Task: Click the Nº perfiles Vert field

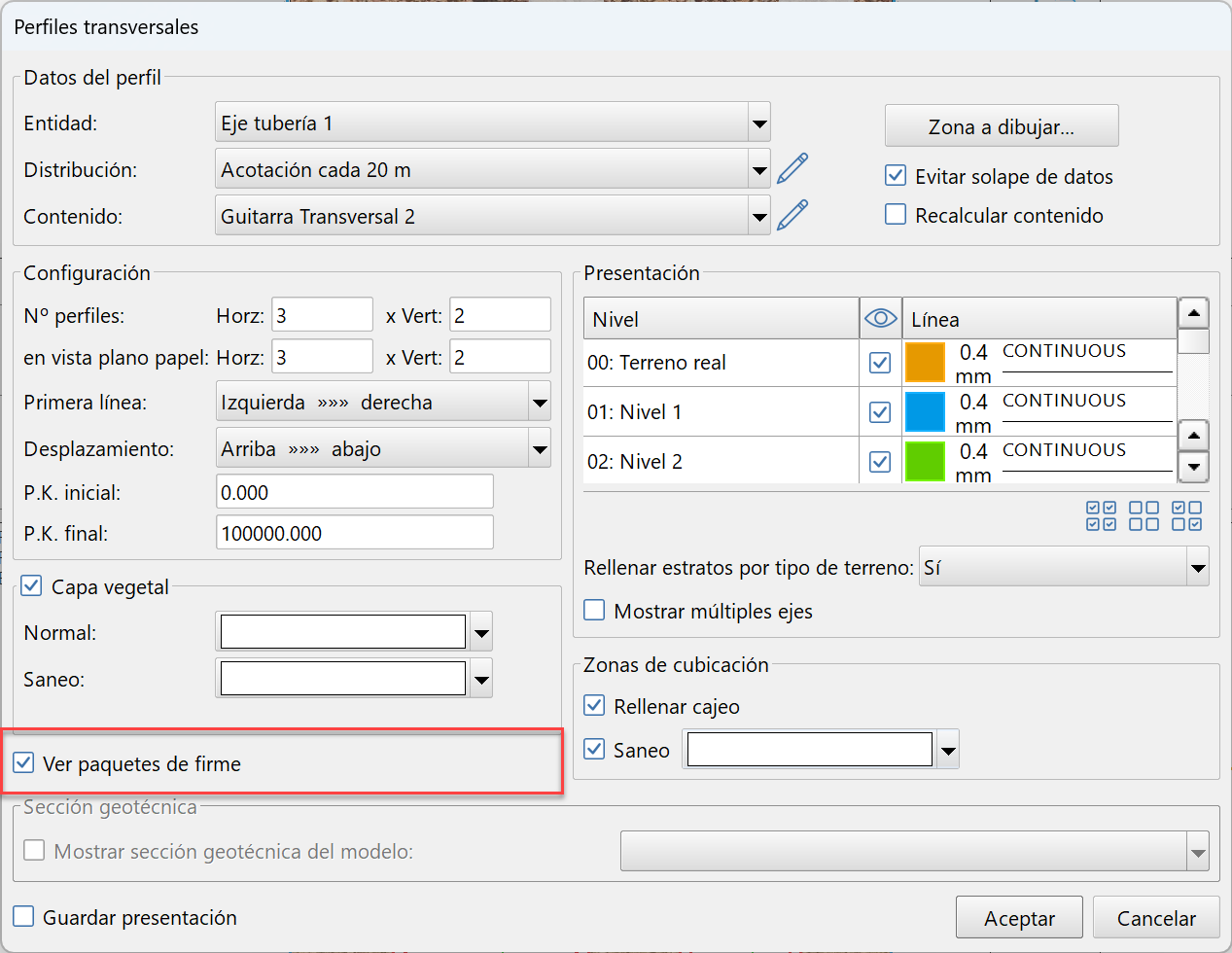Action: tap(500, 315)
